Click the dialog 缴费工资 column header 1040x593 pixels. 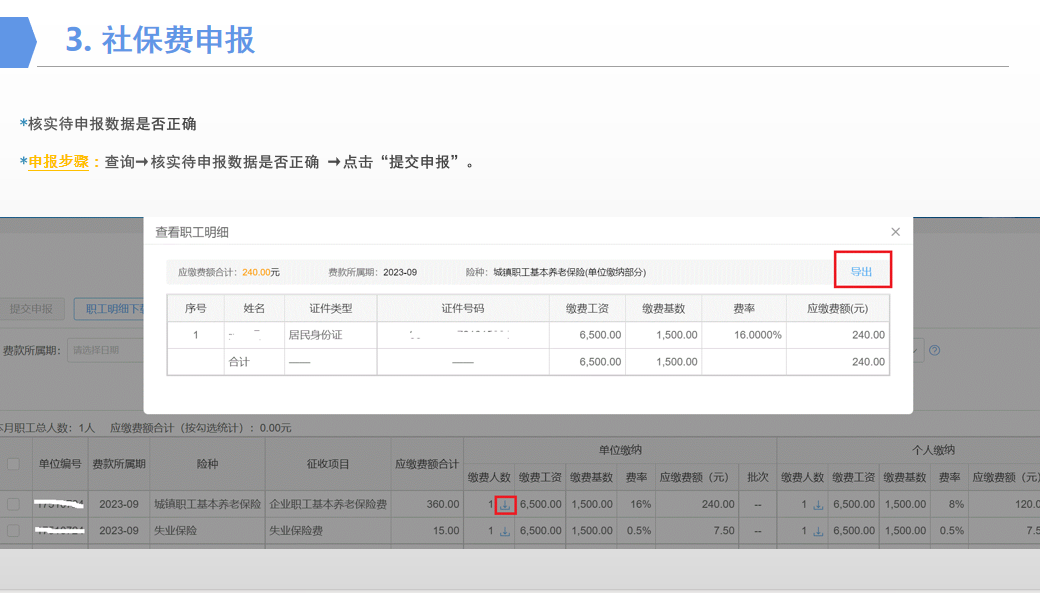tap(587, 308)
